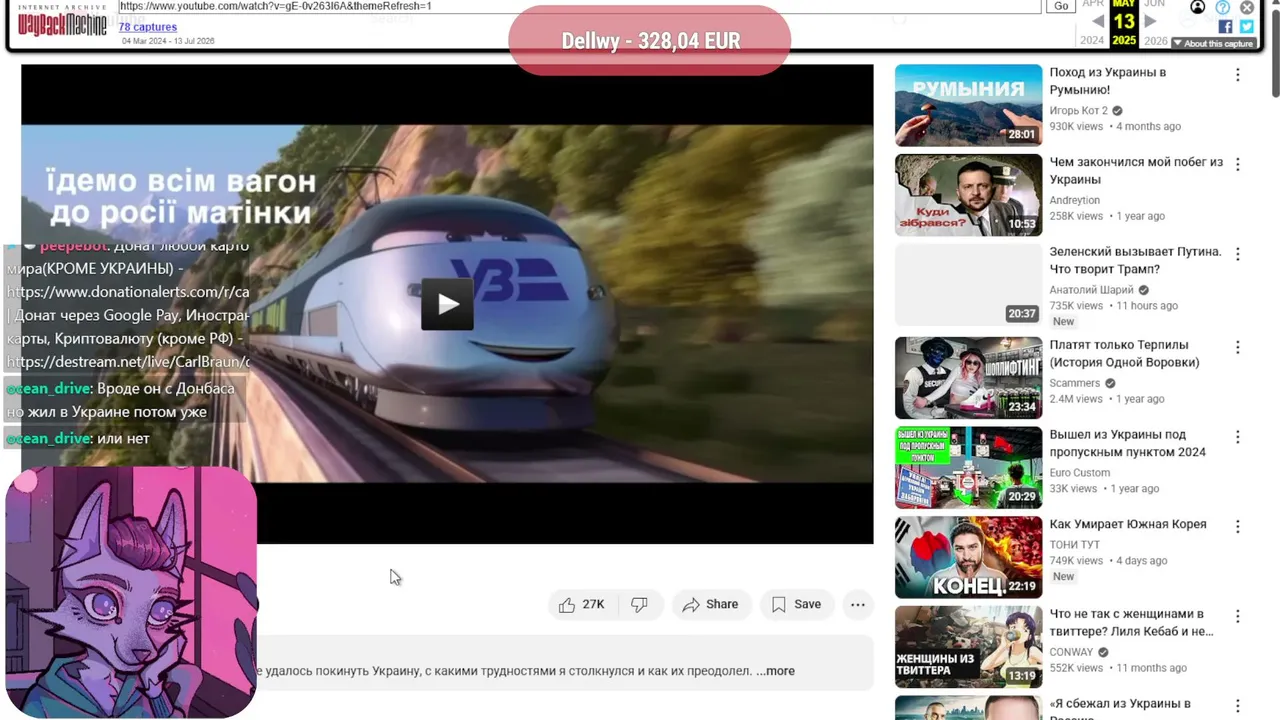Go to next capture with right arrow

pyautogui.click(x=1150, y=21)
